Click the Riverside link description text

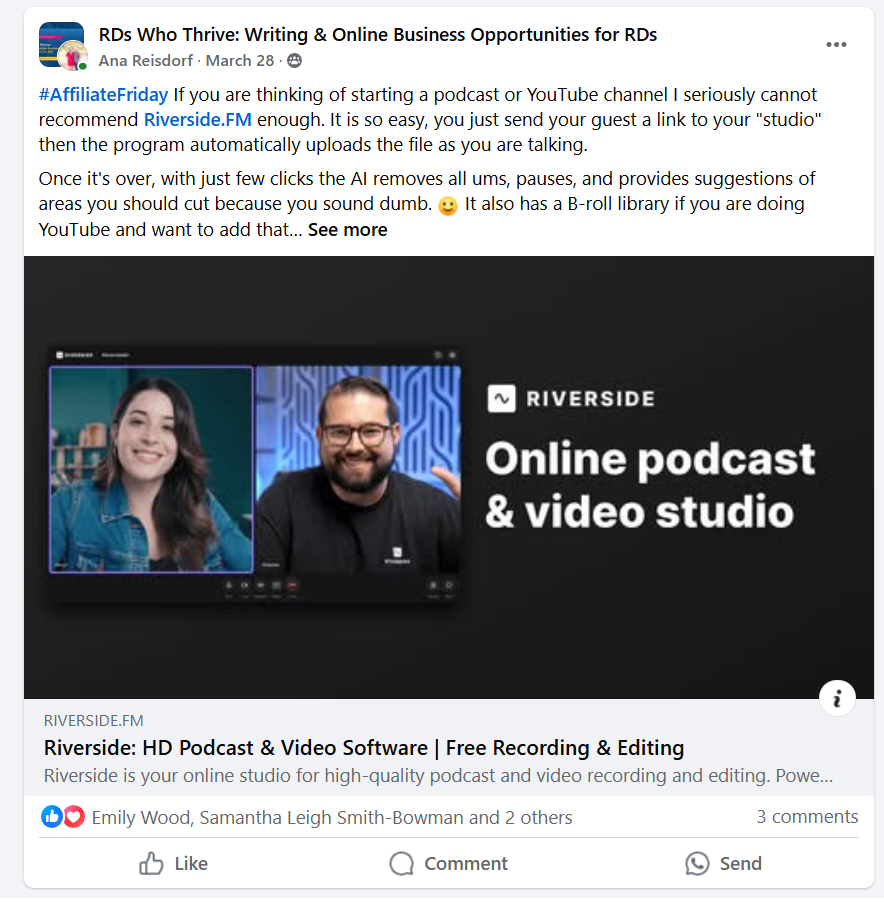click(439, 775)
